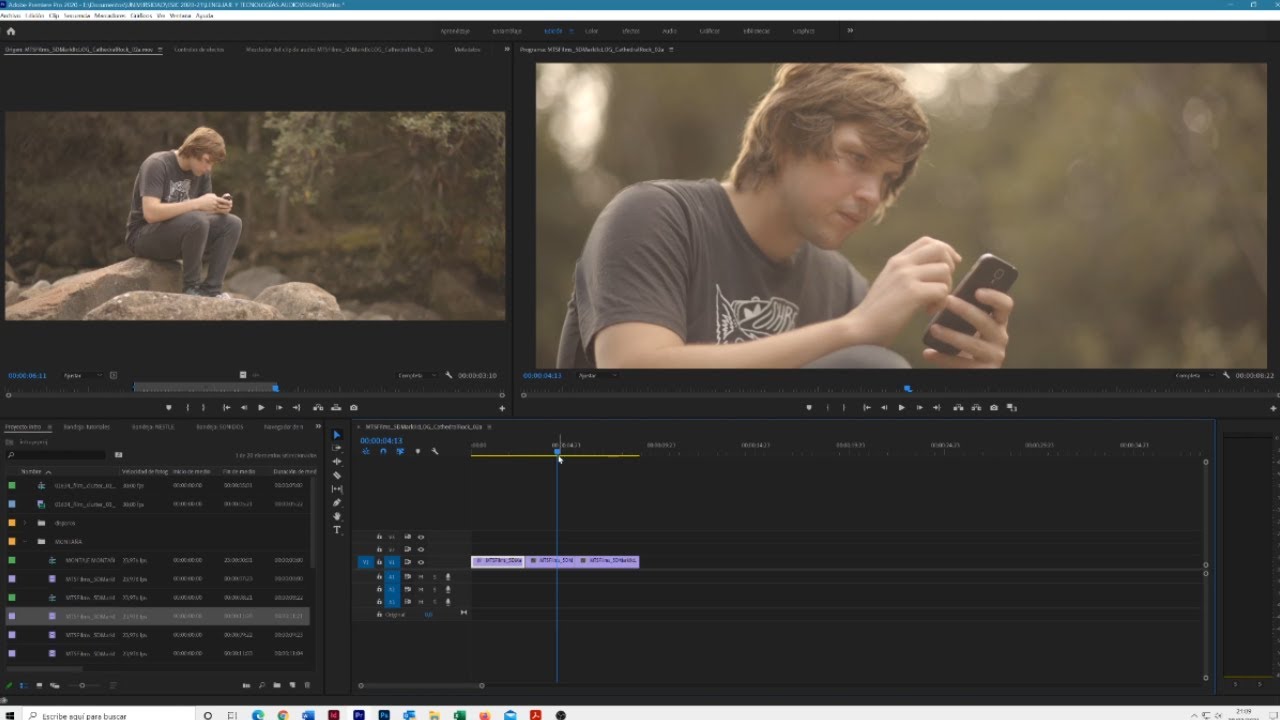1280x720 pixels.
Task: Select the Razor tool
Action: tap(336, 476)
